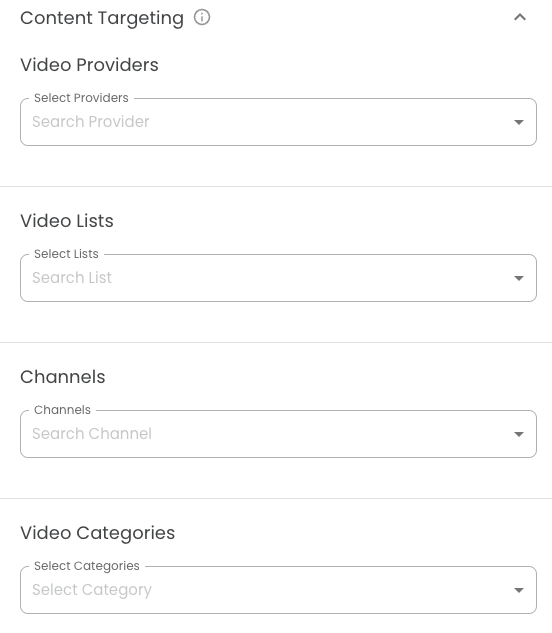Click the Video Categories section heading
Viewport: 552px width, 633px height.
[97, 533]
